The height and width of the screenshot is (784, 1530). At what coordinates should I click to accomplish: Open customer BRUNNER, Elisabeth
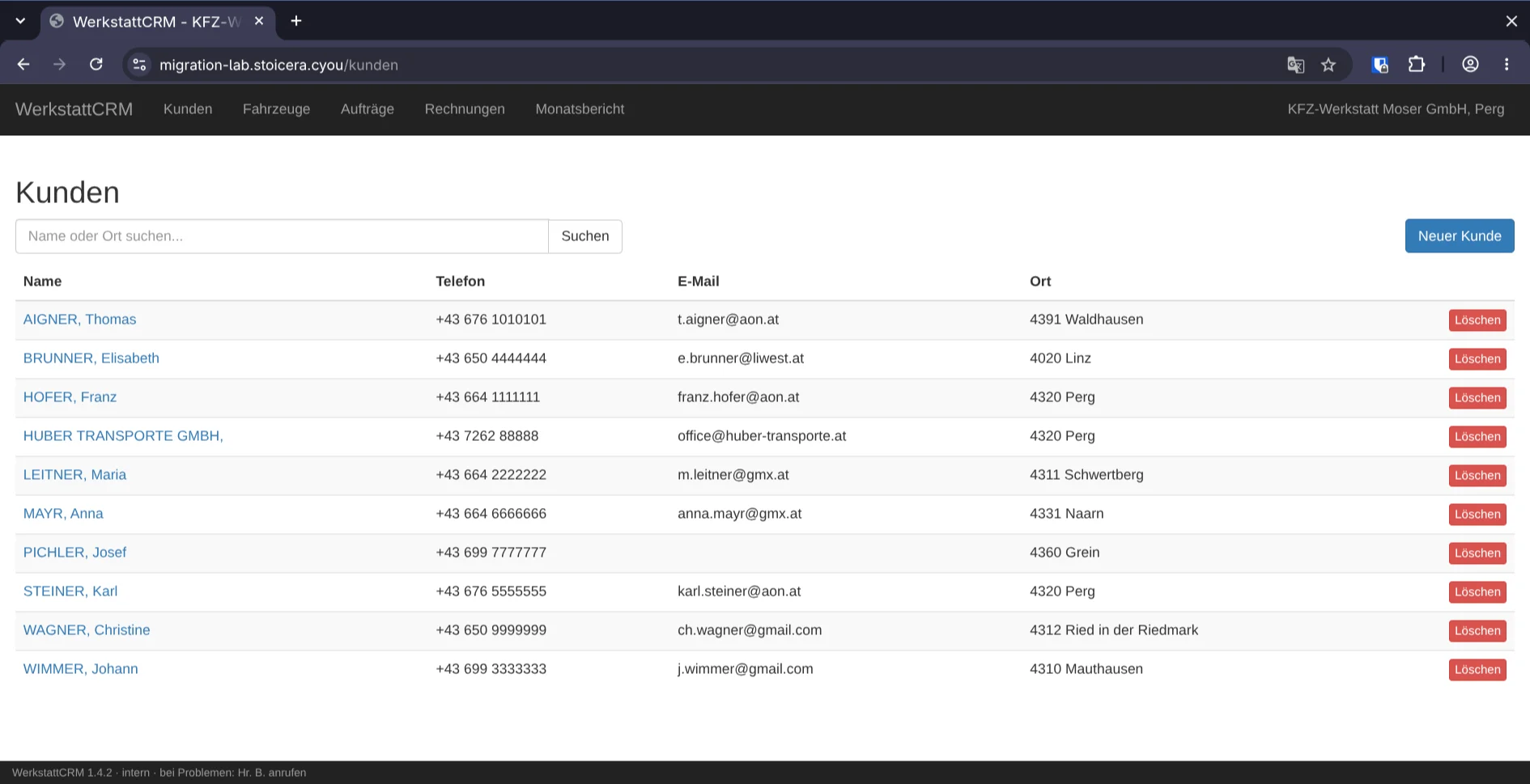click(x=91, y=358)
